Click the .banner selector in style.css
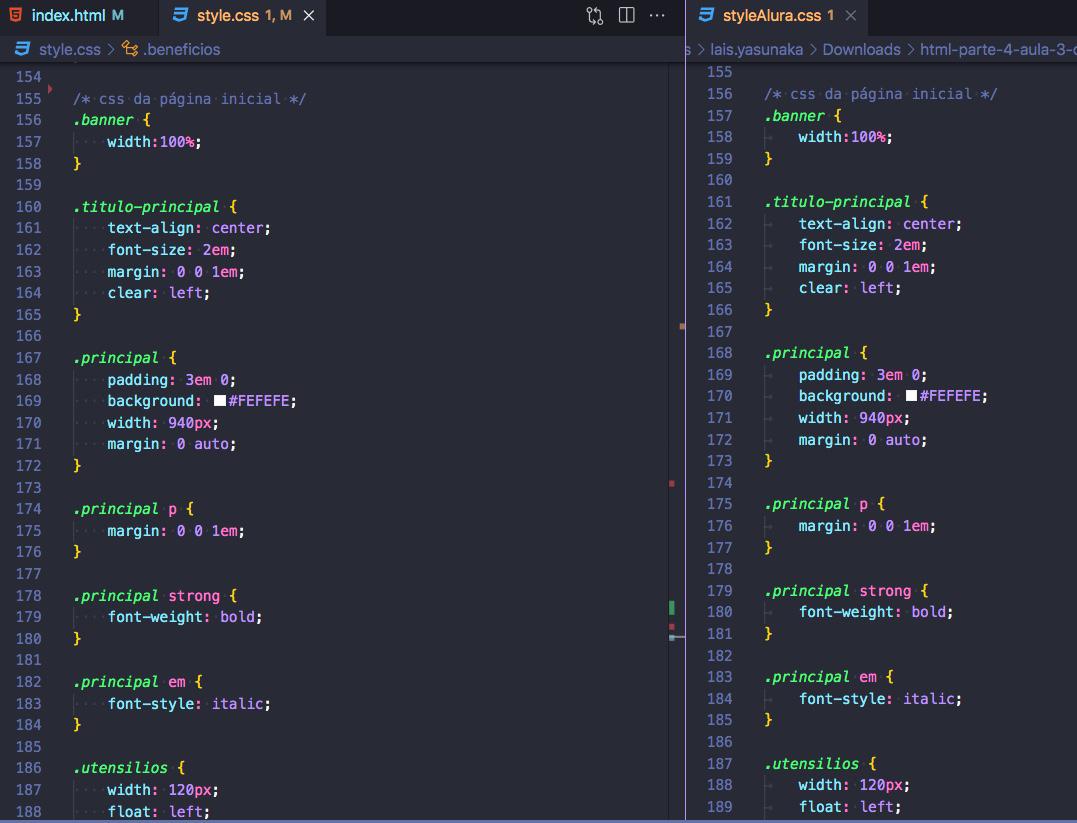 (103, 120)
